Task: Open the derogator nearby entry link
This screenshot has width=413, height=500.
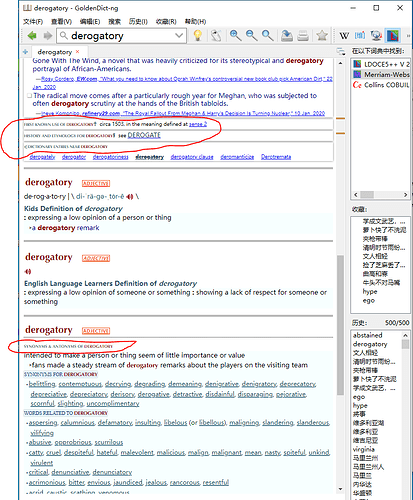Action: click(x=74, y=157)
